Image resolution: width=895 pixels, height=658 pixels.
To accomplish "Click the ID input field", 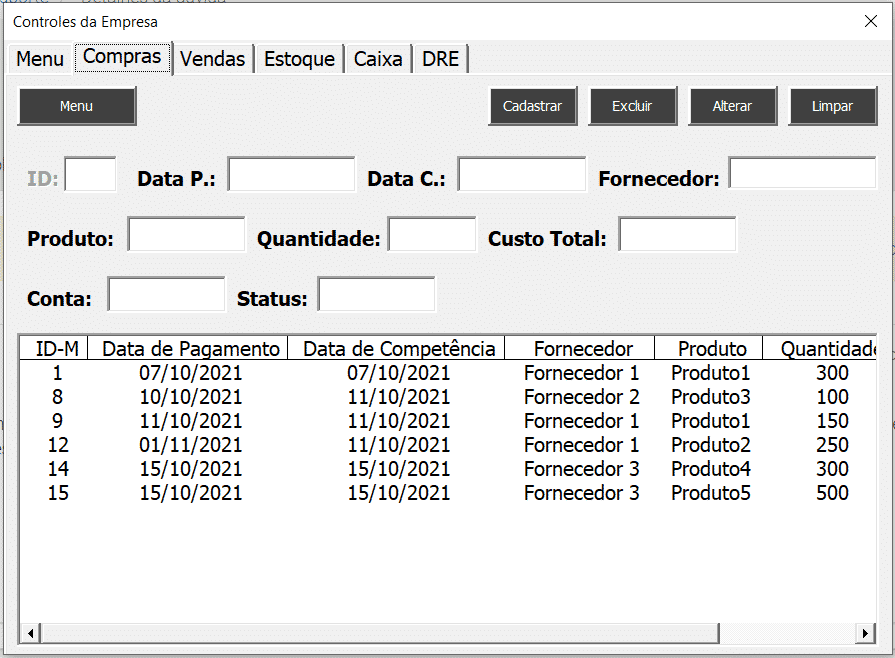I will [90, 174].
